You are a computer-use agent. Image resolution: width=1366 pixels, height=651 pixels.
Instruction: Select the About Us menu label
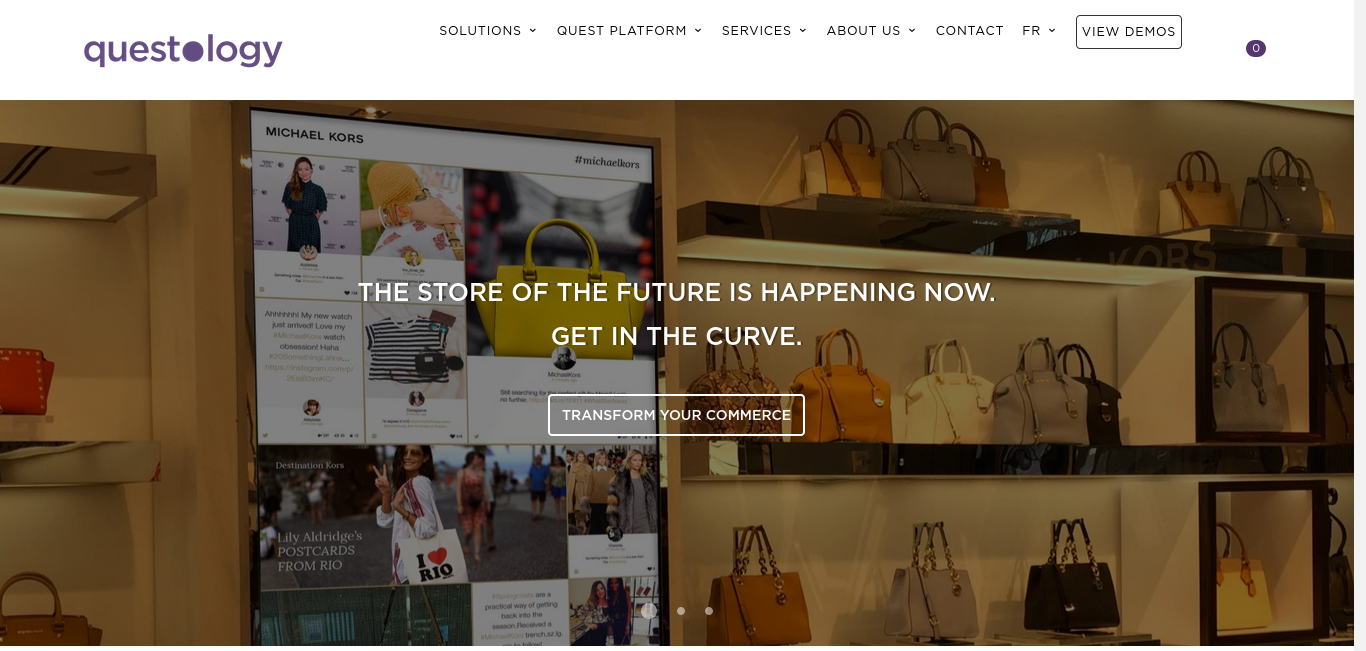(x=864, y=31)
